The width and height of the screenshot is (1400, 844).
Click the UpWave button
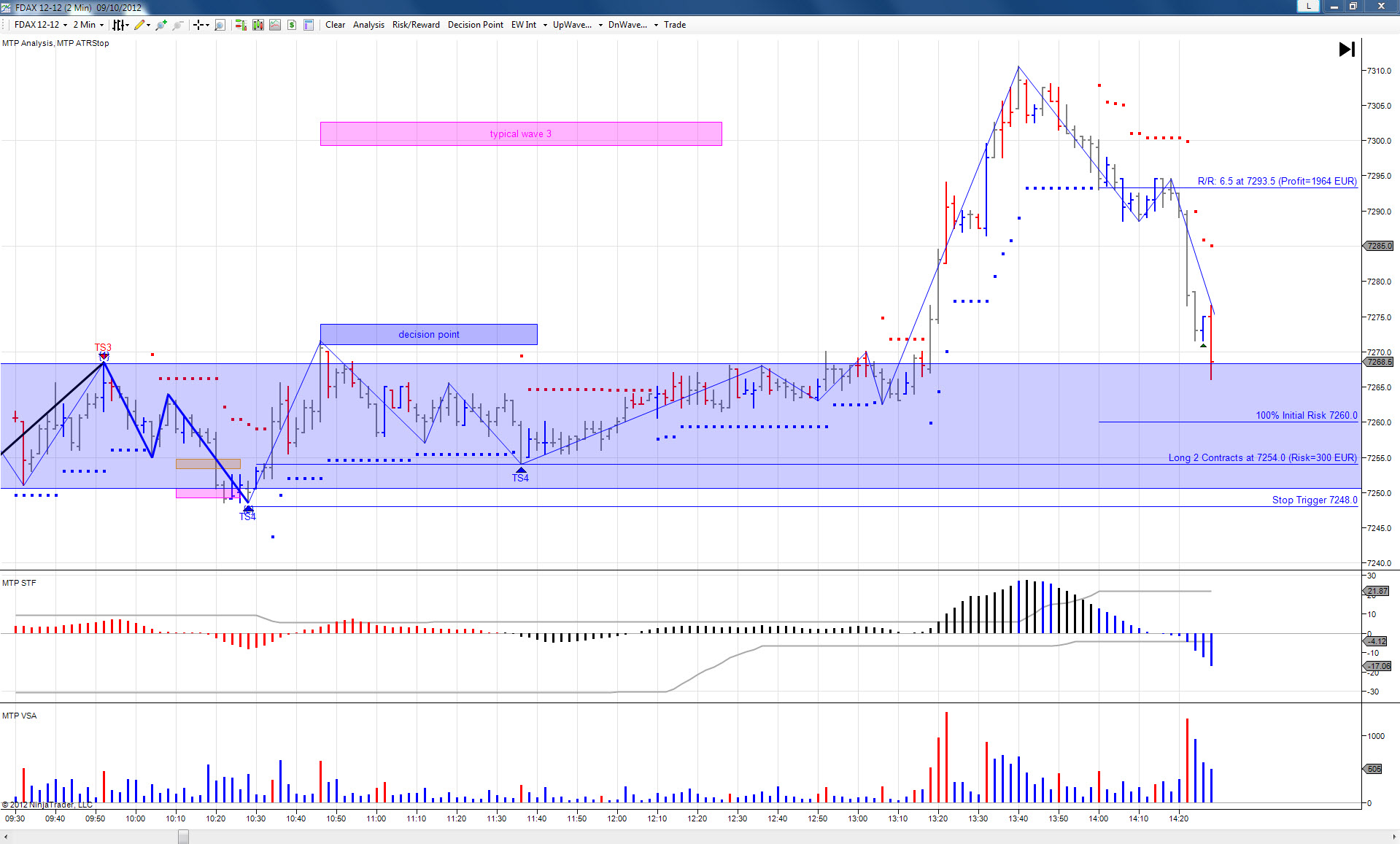coord(573,25)
